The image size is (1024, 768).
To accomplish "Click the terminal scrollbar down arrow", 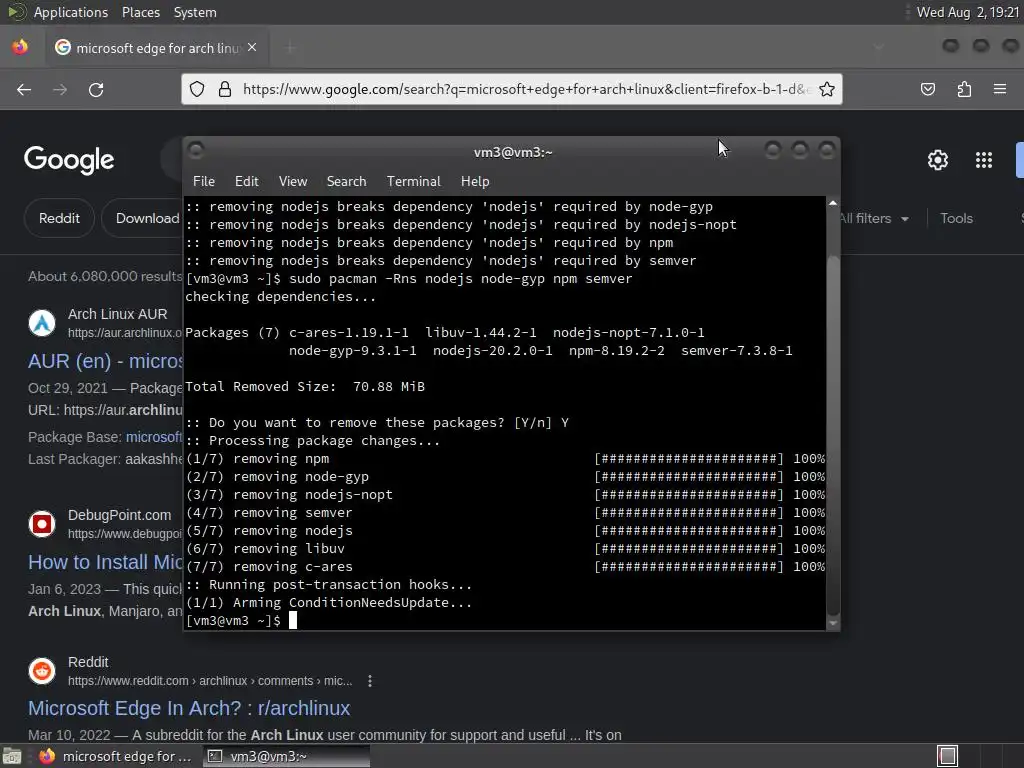I will pos(833,624).
